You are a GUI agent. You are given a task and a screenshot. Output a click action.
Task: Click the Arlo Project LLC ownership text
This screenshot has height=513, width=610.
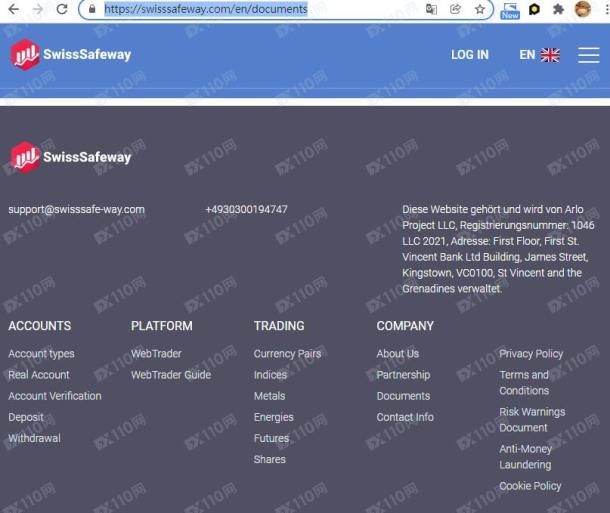(x=498, y=249)
